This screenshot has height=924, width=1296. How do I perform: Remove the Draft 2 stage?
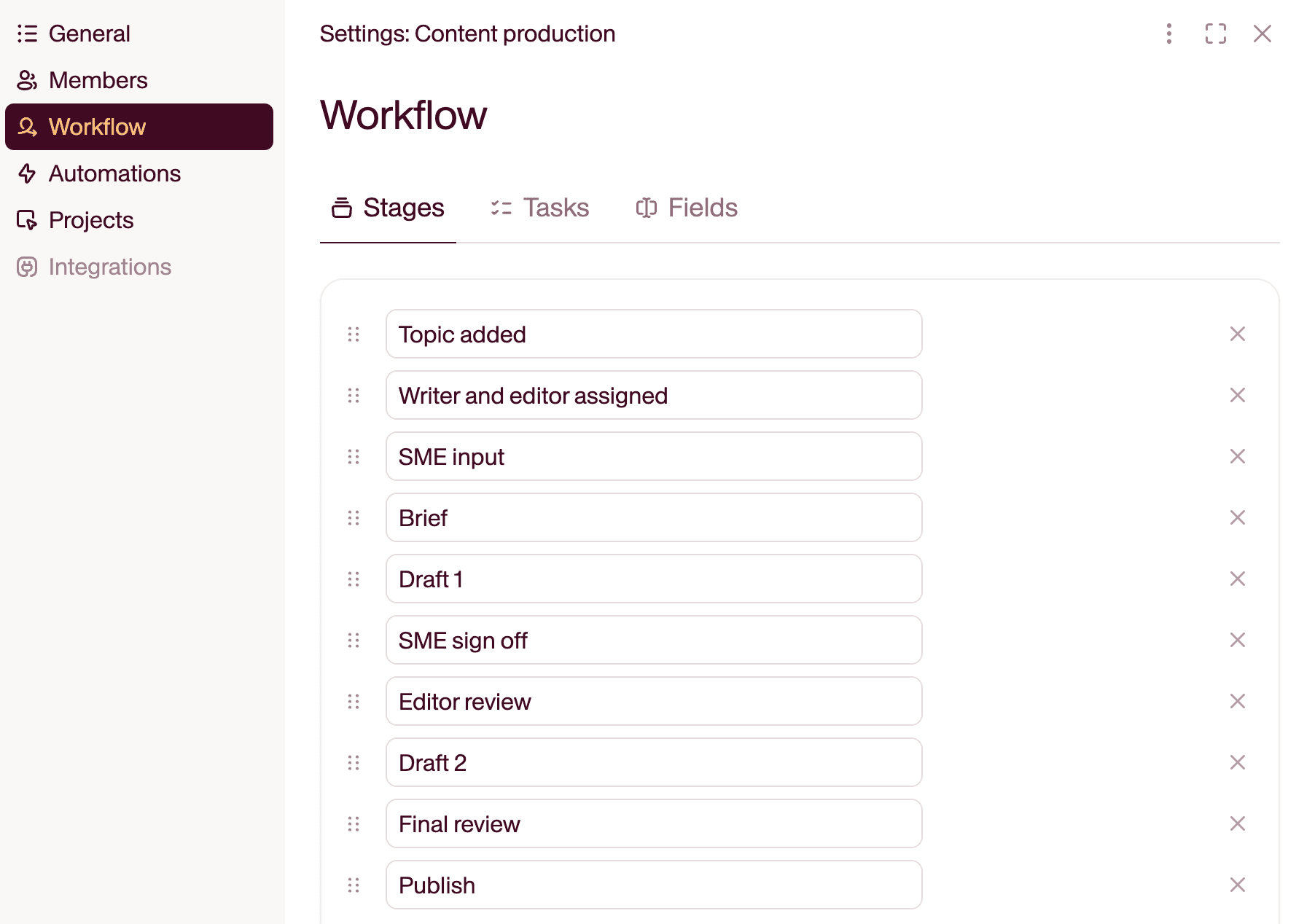click(x=1237, y=762)
